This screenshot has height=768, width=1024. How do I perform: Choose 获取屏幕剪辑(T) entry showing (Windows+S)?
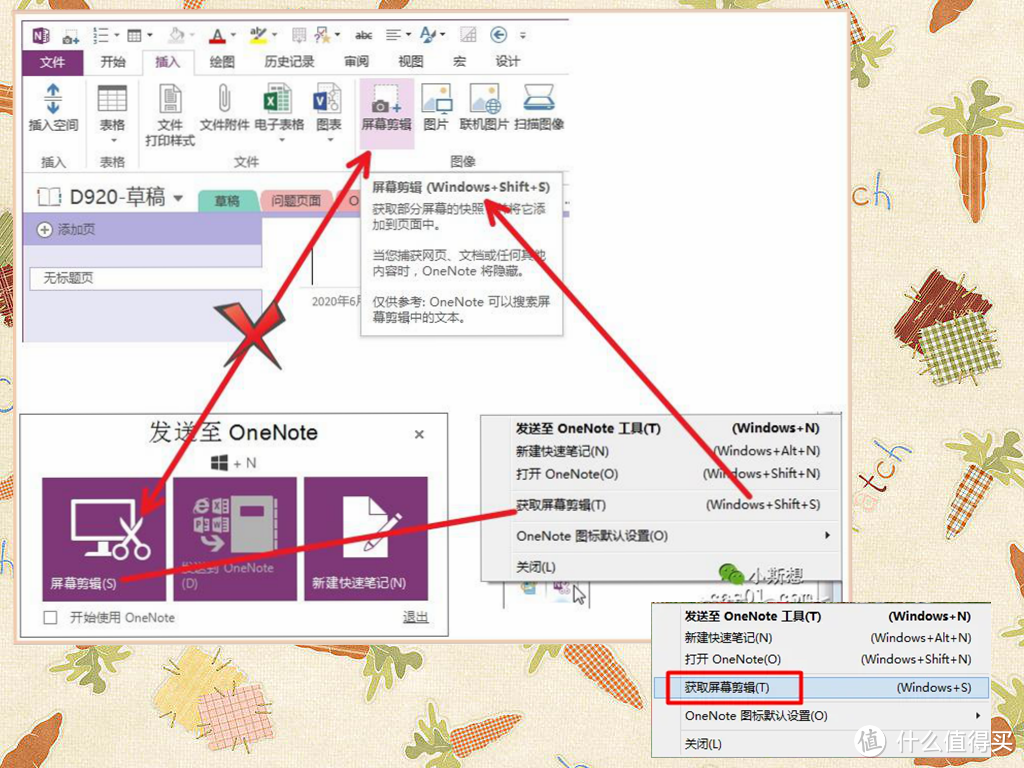[x=822, y=688]
